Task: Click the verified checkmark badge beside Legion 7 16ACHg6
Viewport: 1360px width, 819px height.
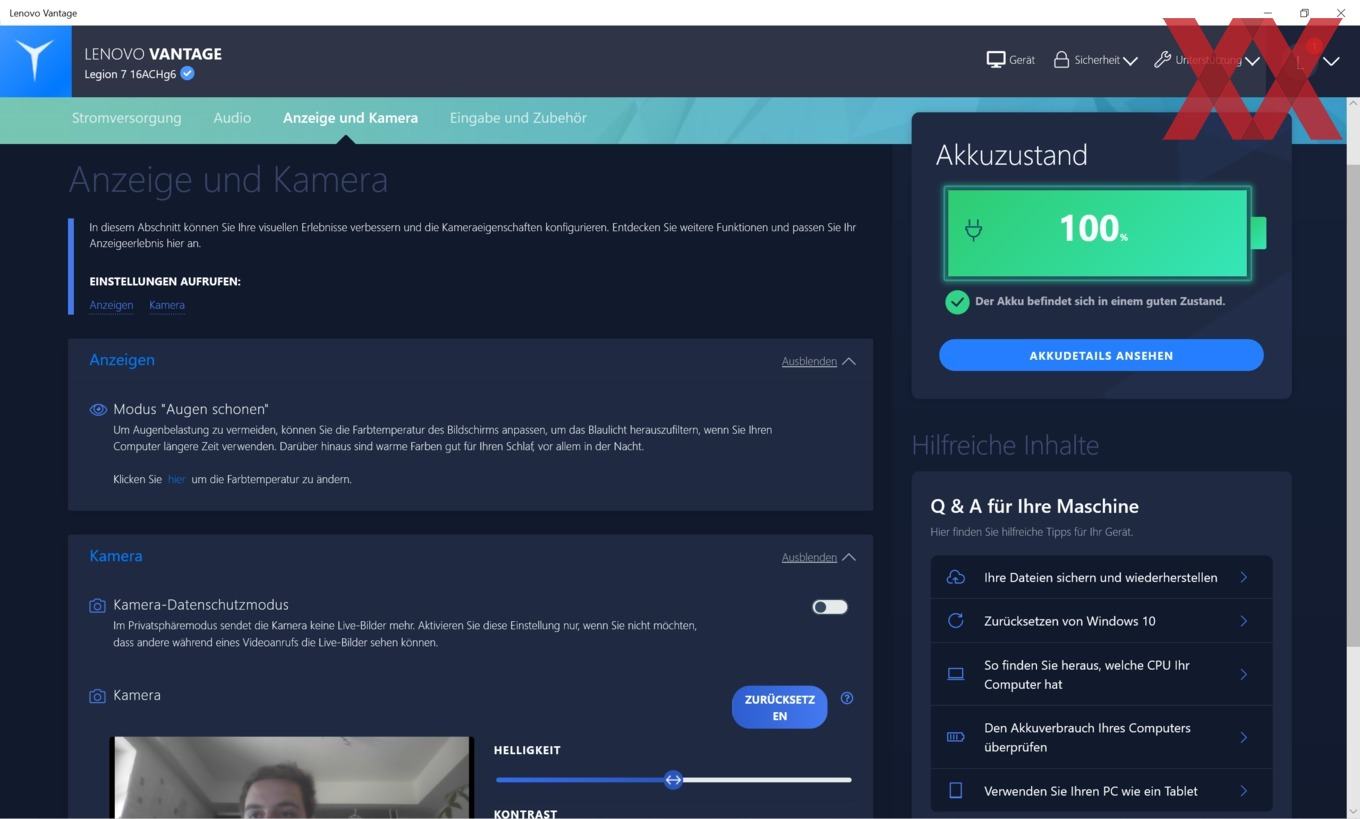Action: 187,74
